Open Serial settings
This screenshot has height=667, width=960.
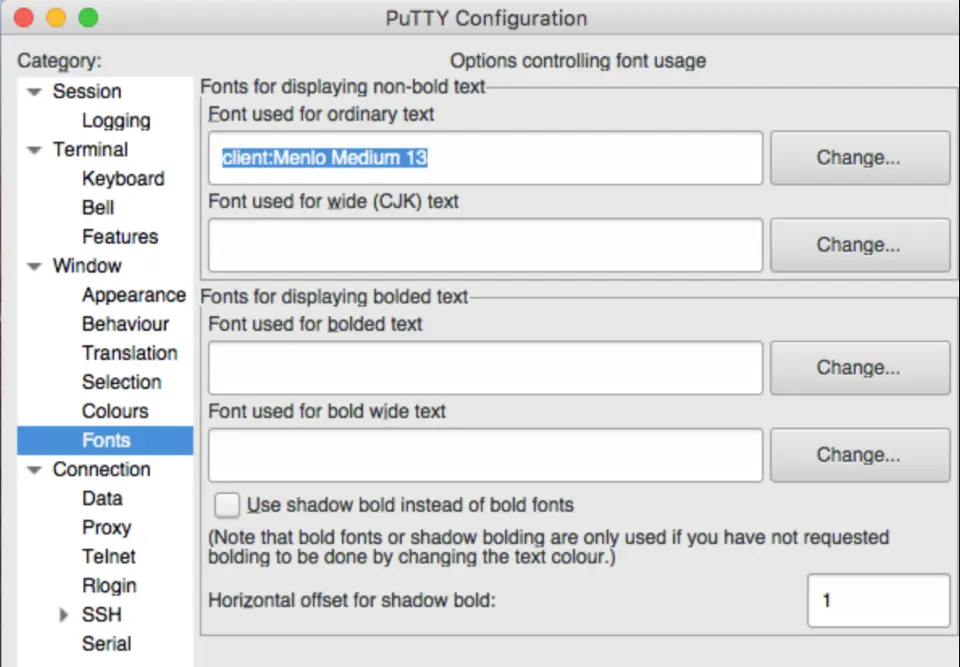(107, 644)
